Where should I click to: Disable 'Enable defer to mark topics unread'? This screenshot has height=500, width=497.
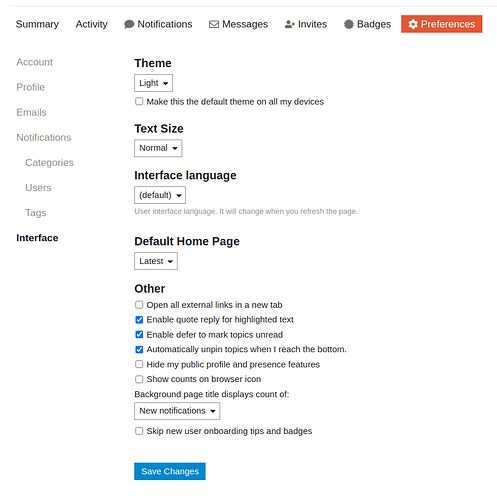tap(139, 334)
